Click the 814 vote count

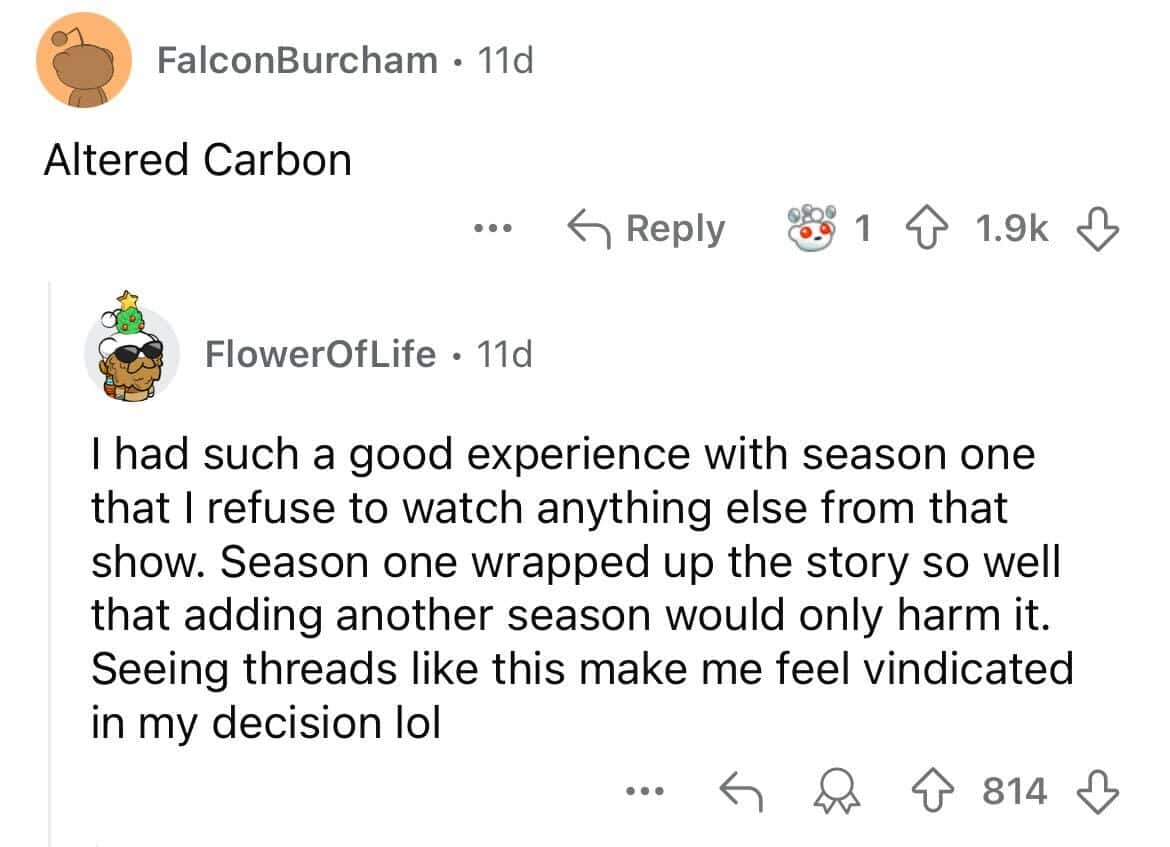(x=1014, y=792)
